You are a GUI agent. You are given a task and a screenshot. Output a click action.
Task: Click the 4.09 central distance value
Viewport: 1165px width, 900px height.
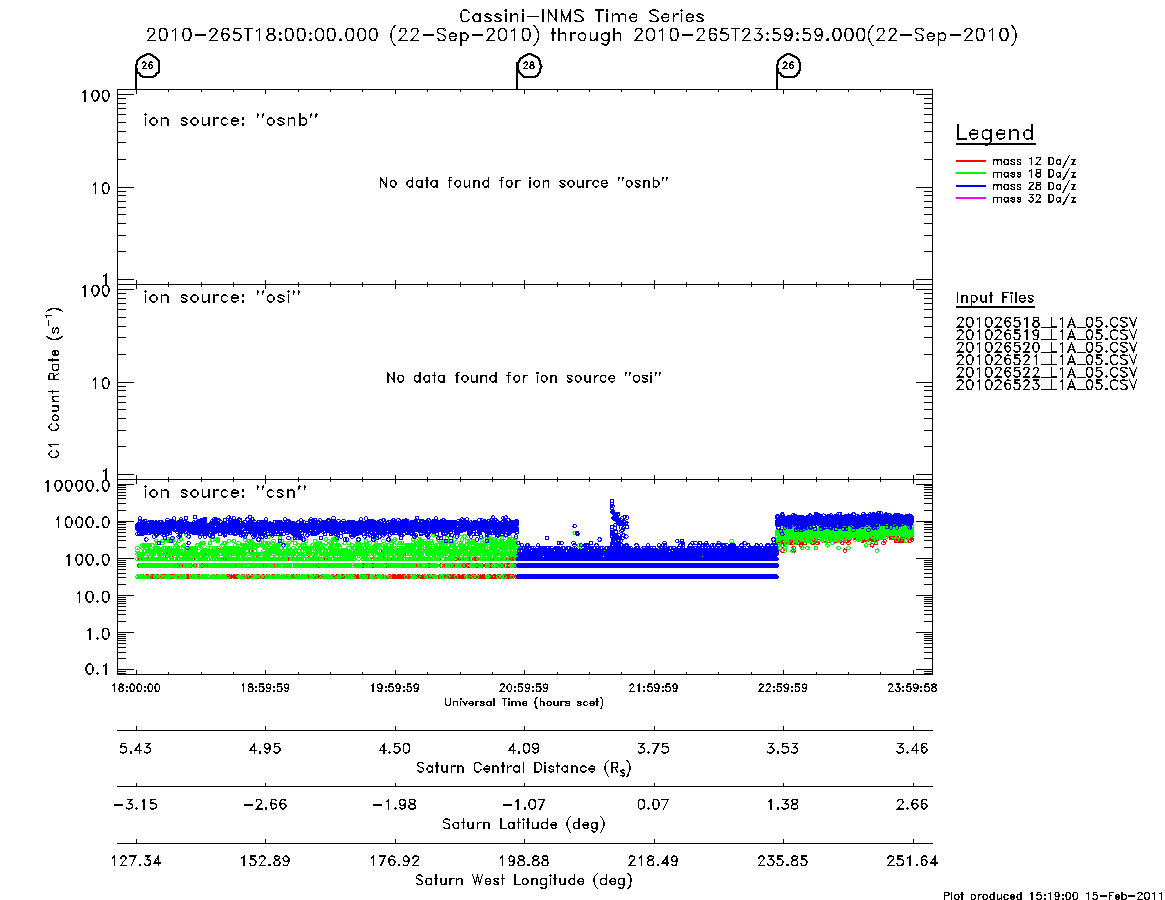[x=524, y=748]
